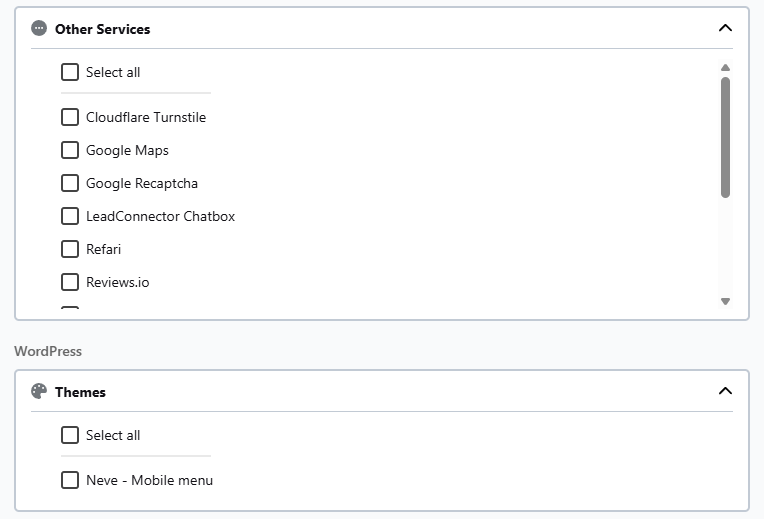The image size is (764, 519).
Task: Click the Cloudflare Turnstile label
Action: 146,117
